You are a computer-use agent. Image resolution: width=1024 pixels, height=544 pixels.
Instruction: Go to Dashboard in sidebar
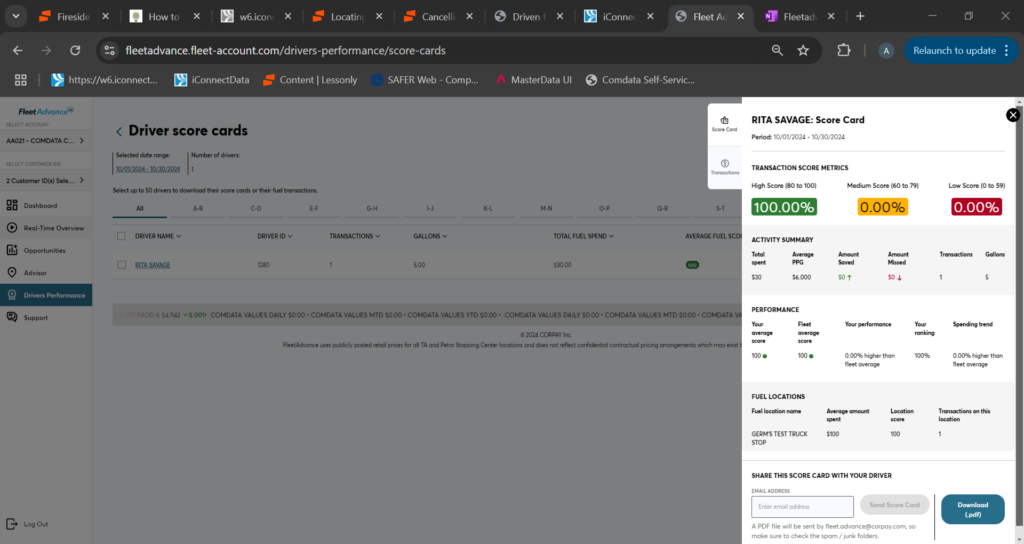40,206
